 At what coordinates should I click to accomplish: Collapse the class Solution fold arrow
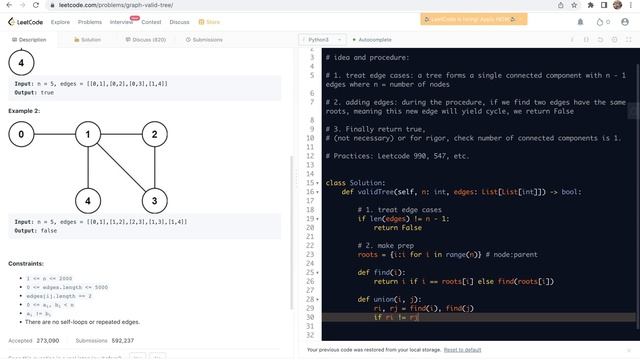(x=318, y=183)
